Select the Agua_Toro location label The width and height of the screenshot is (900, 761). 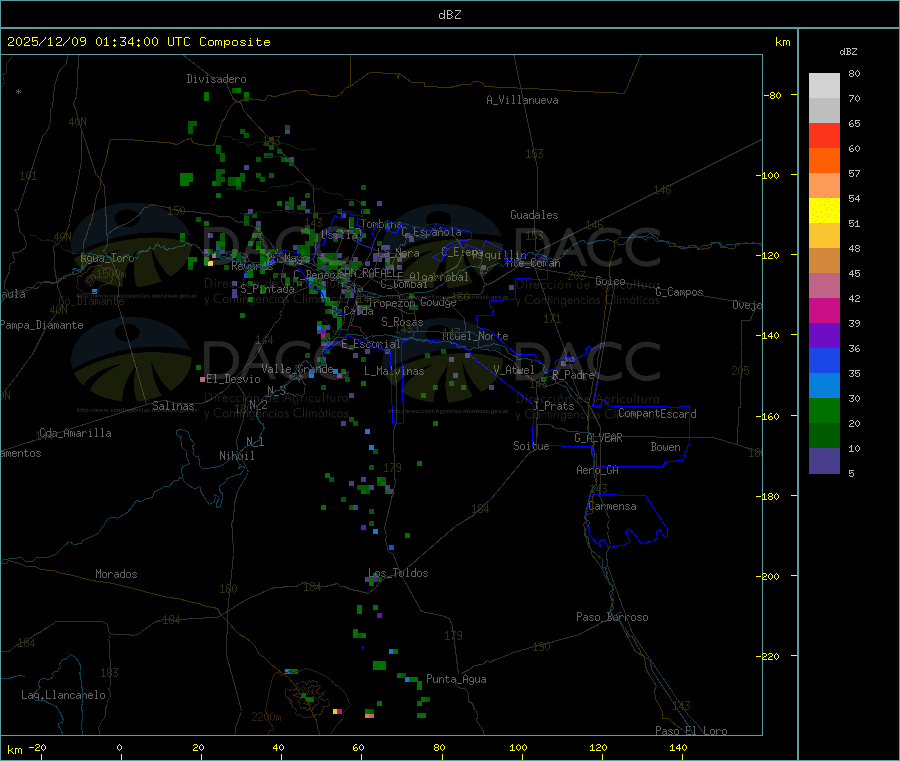(x=107, y=258)
